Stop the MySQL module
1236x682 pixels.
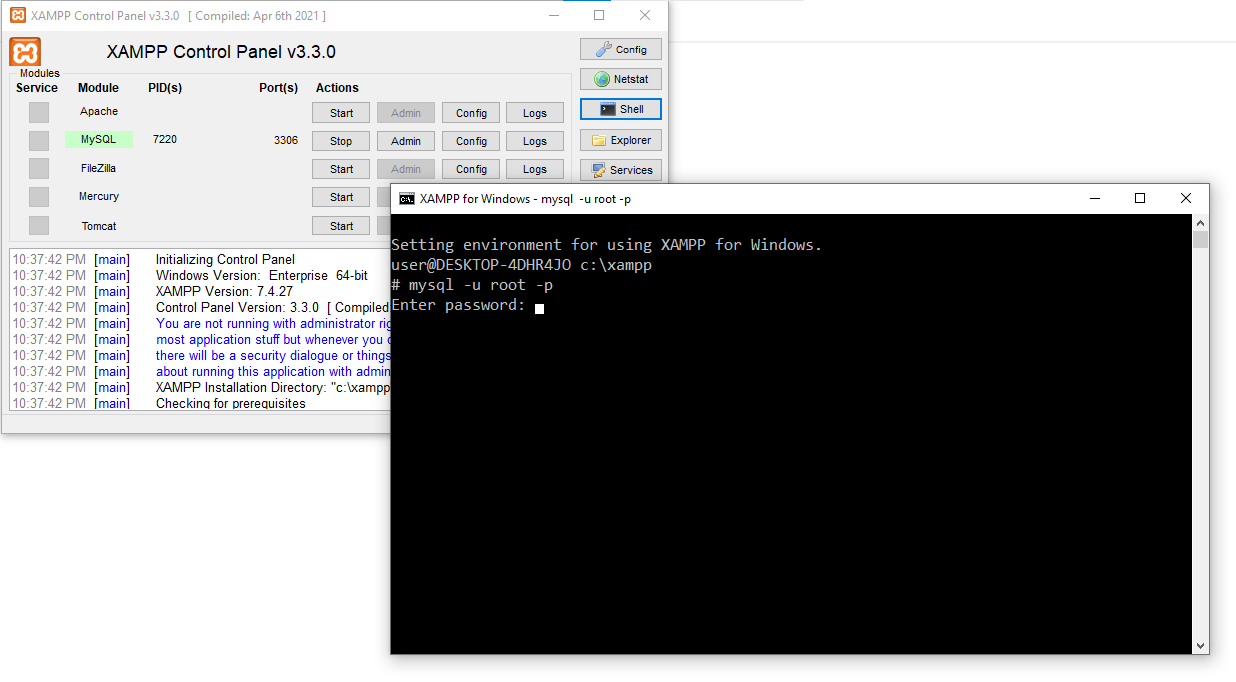click(x=341, y=141)
